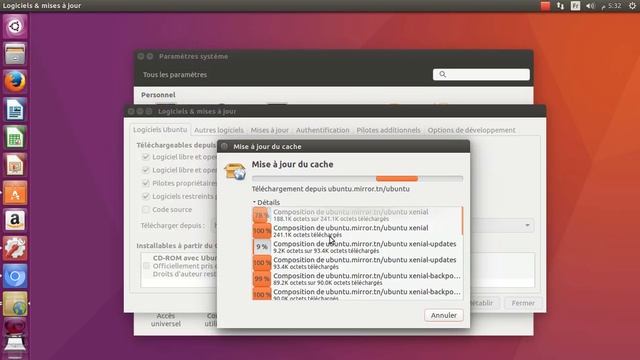Click the Annuler button
Screen dimensions: 640x360
[x=444, y=315]
